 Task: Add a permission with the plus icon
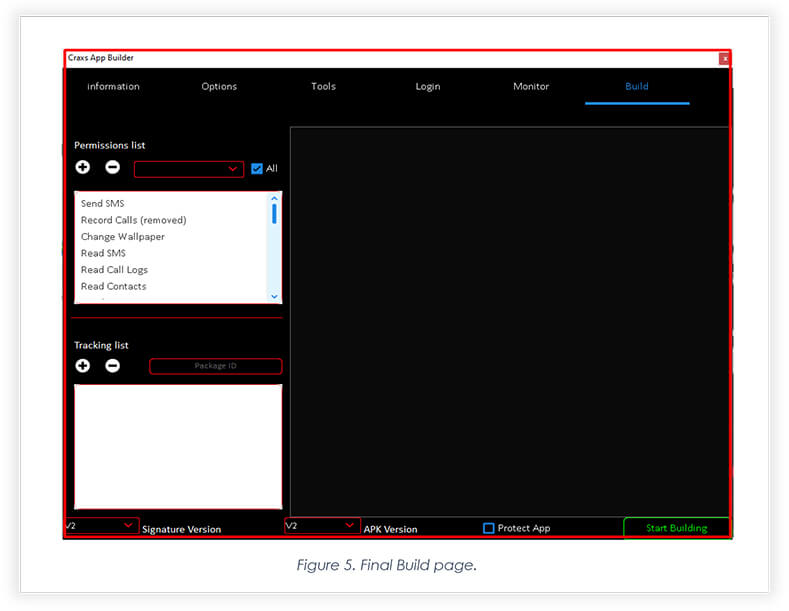click(83, 167)
